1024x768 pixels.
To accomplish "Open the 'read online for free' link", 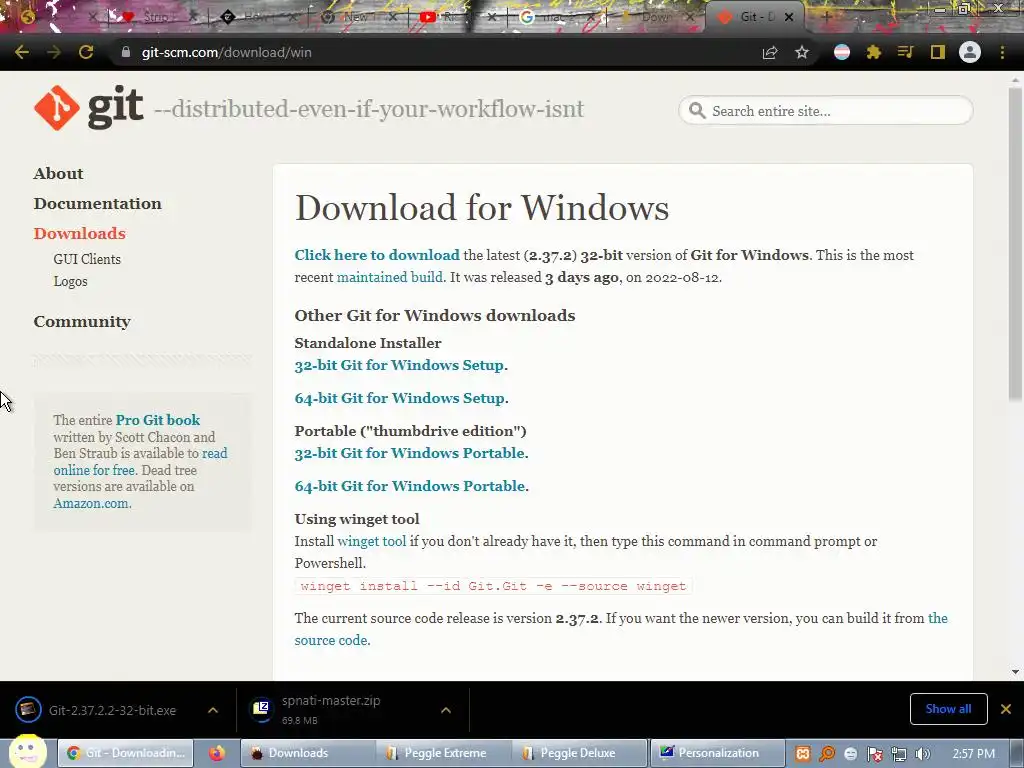I will [140, 462].
